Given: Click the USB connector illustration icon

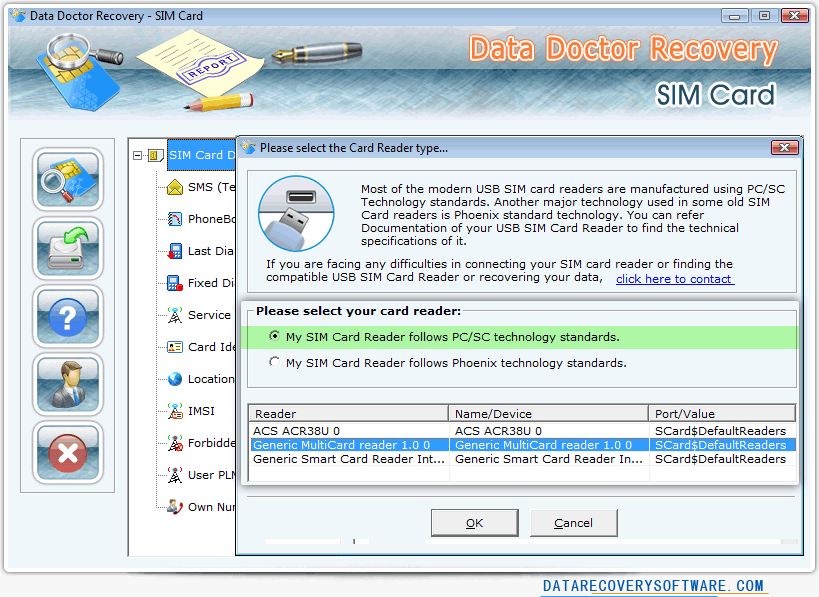Looking at the screenshot, I should point(296,214).
